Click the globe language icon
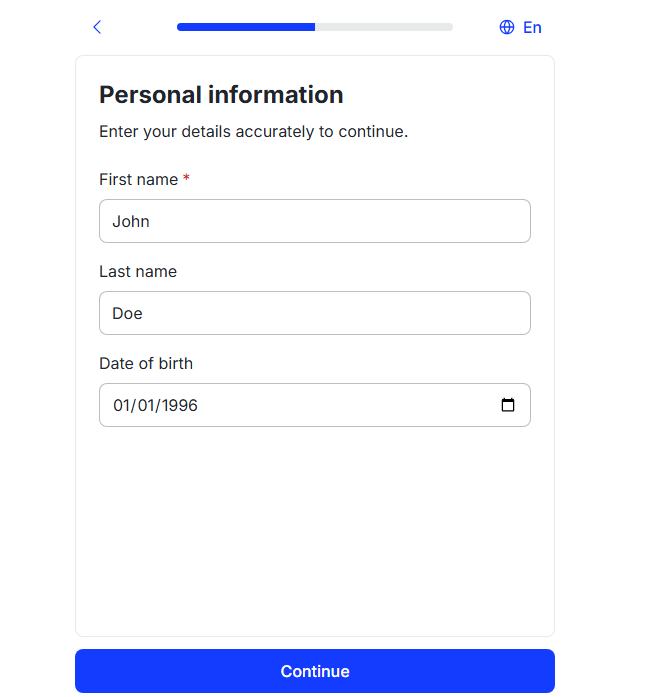 pyautogui.click(x=507, y=27)
